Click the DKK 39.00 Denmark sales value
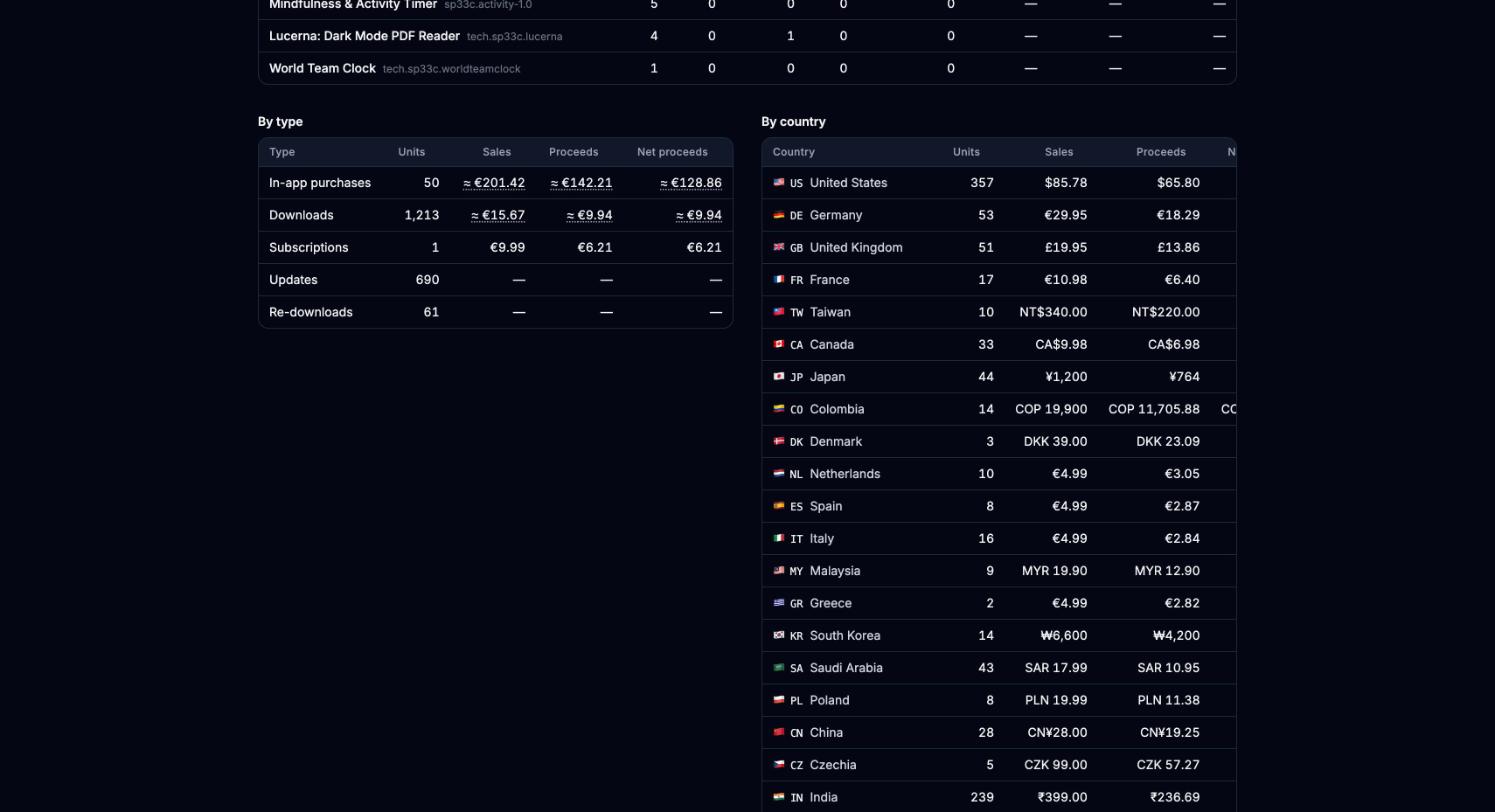 point(1056,441)
